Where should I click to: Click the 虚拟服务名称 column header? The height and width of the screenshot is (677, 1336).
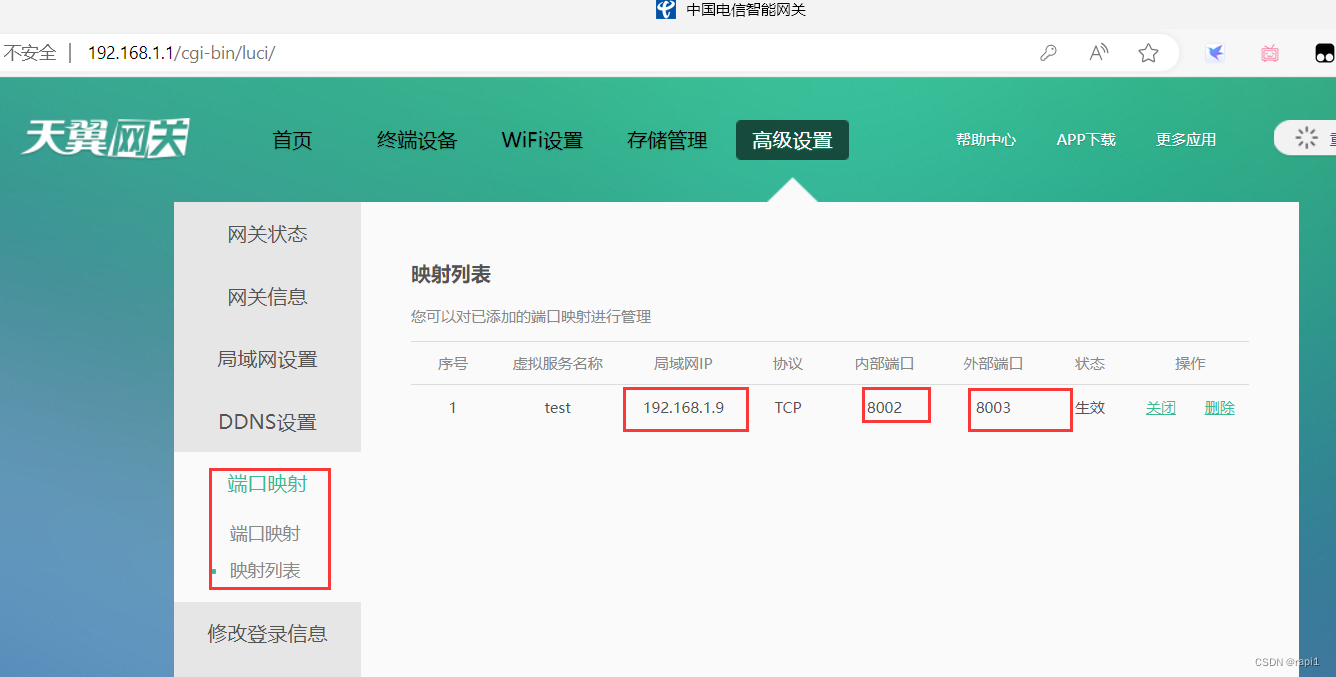click(558, 363)
